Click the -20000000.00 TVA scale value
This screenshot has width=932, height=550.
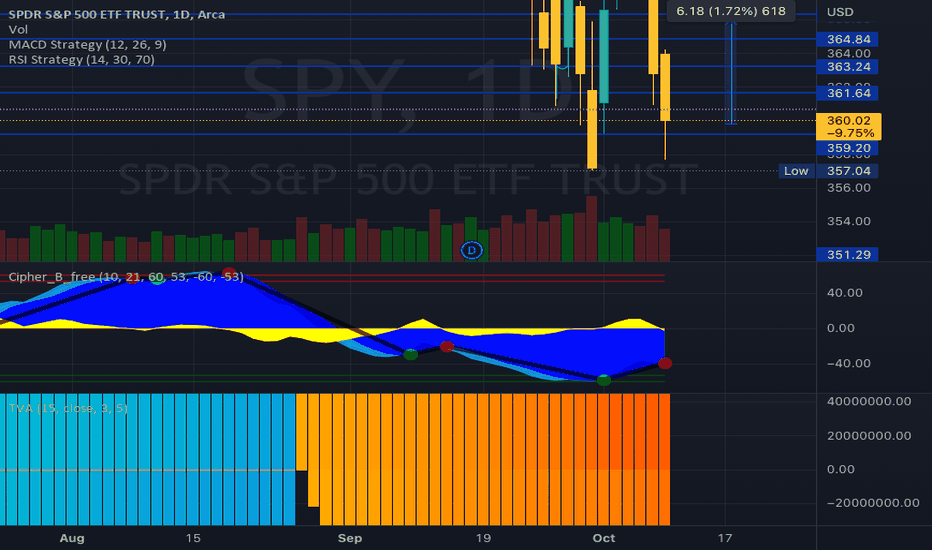(873, 503)
